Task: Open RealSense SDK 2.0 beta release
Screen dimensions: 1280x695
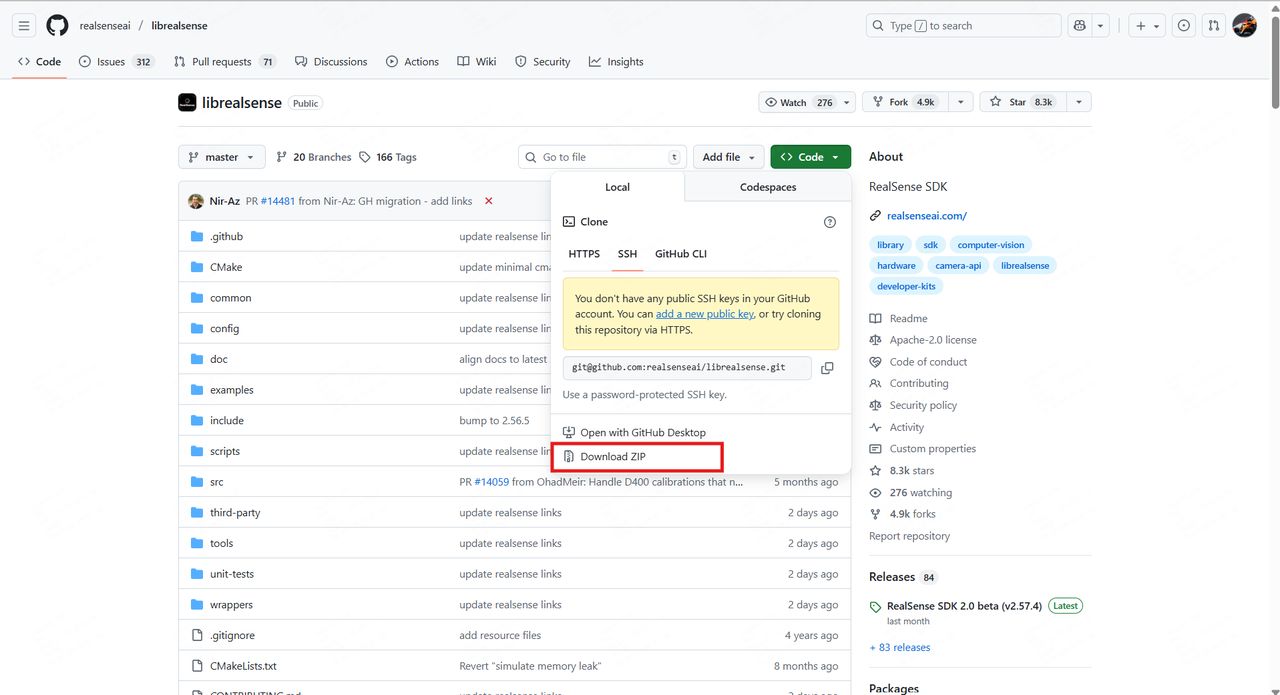Action: [964, 606]
